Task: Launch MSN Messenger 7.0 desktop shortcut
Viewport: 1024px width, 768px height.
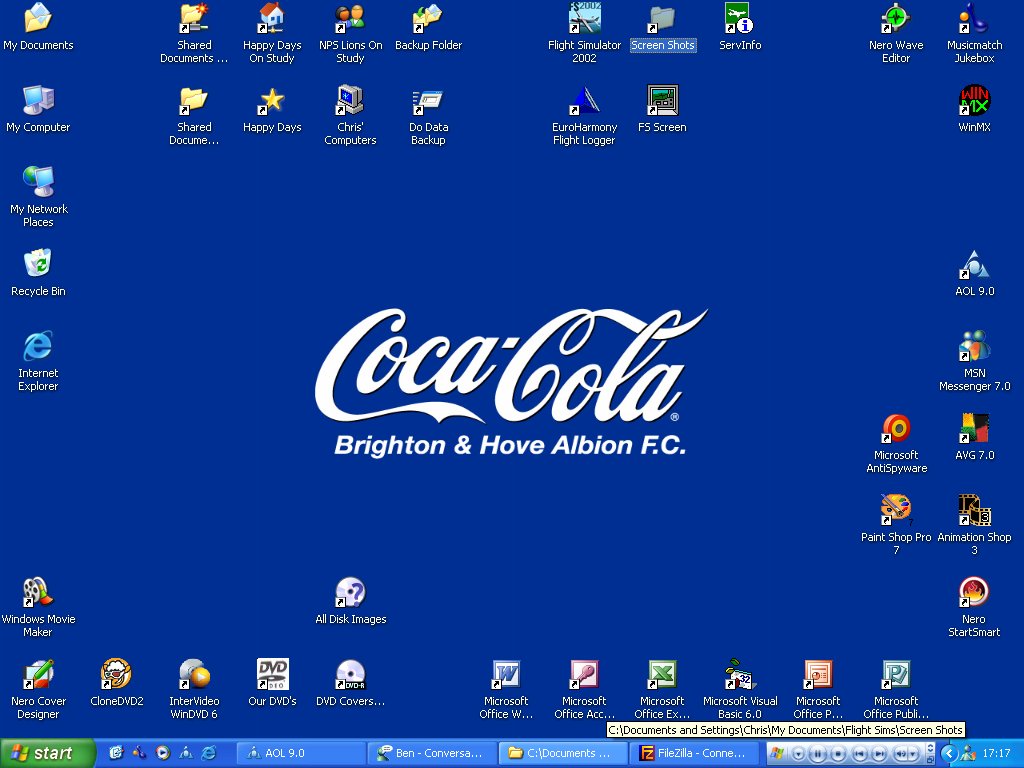Action: click(974, 361)
